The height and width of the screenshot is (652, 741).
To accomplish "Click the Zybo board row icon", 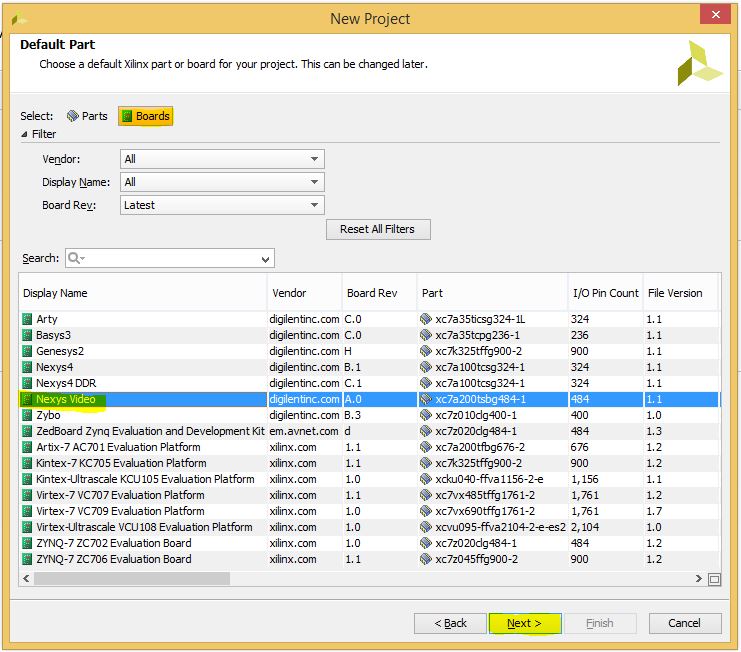I will (27, 415).
